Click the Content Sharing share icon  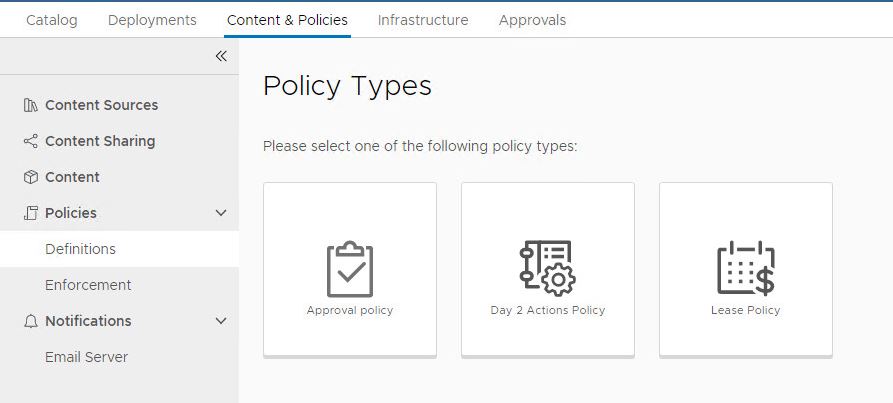coord(30,141)
